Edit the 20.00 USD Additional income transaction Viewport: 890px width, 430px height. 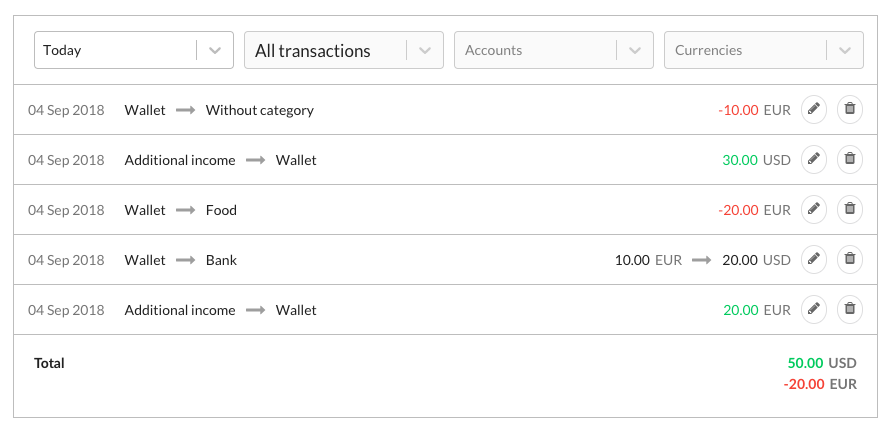coord(814,309)
